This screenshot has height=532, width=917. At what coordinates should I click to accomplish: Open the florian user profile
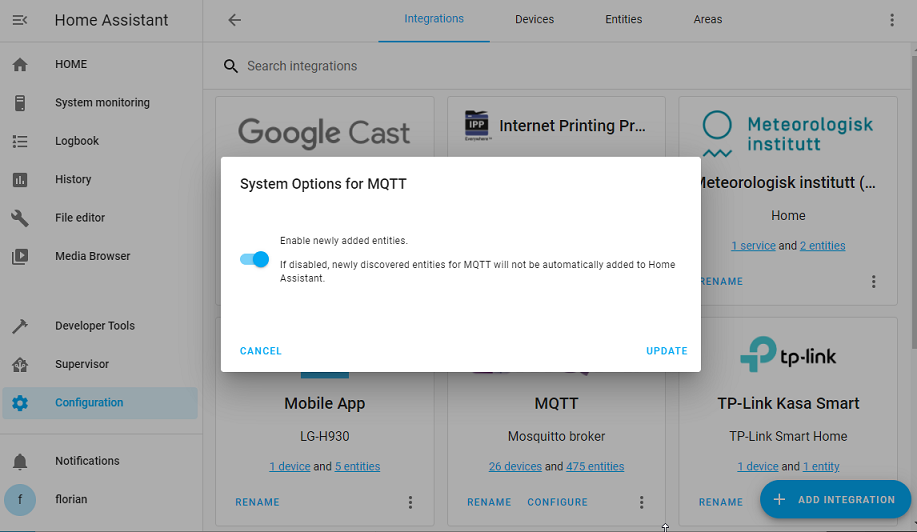100,500
